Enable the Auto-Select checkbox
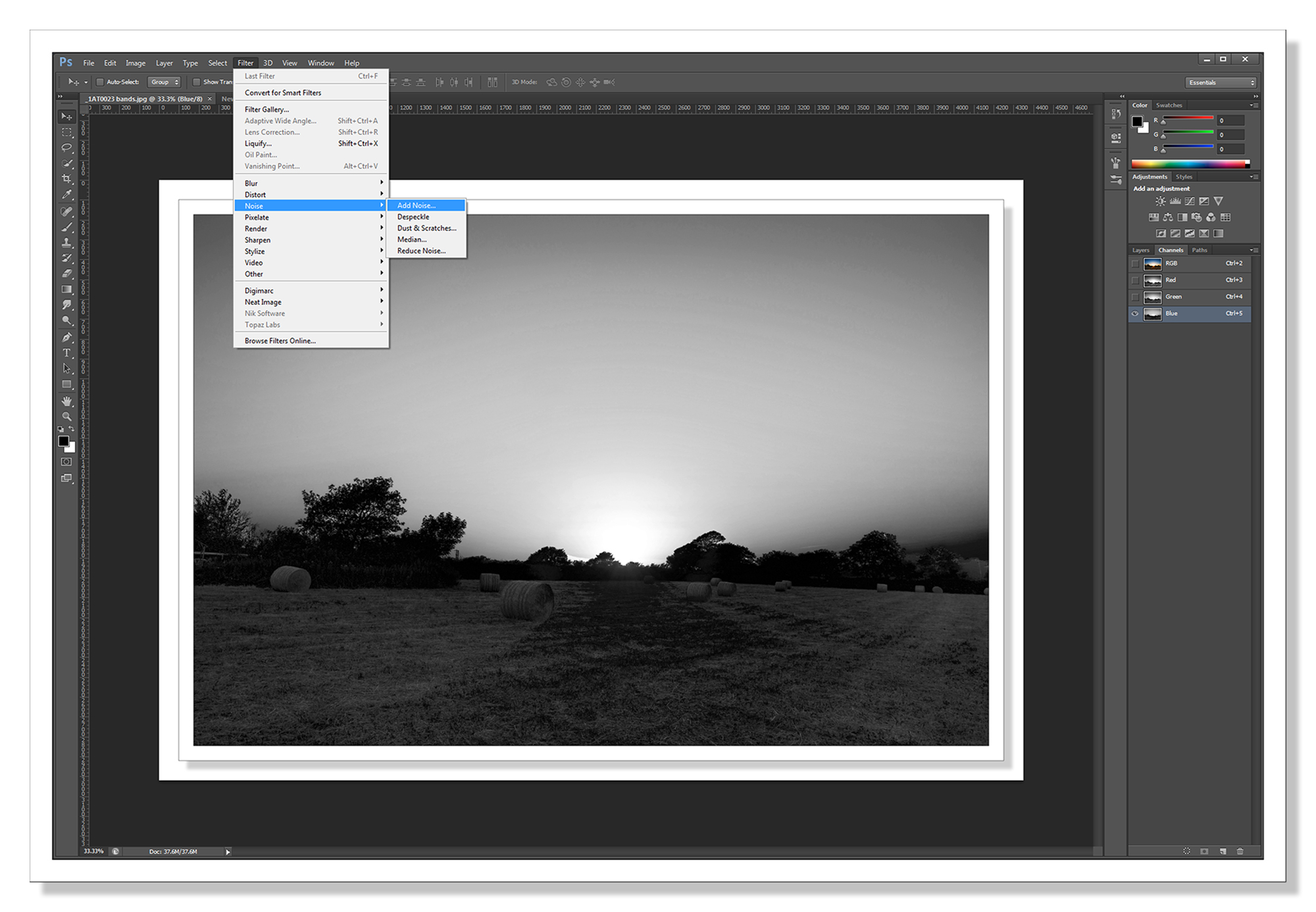The width and height of the screenshot is (1316, 912). point(100,82)
